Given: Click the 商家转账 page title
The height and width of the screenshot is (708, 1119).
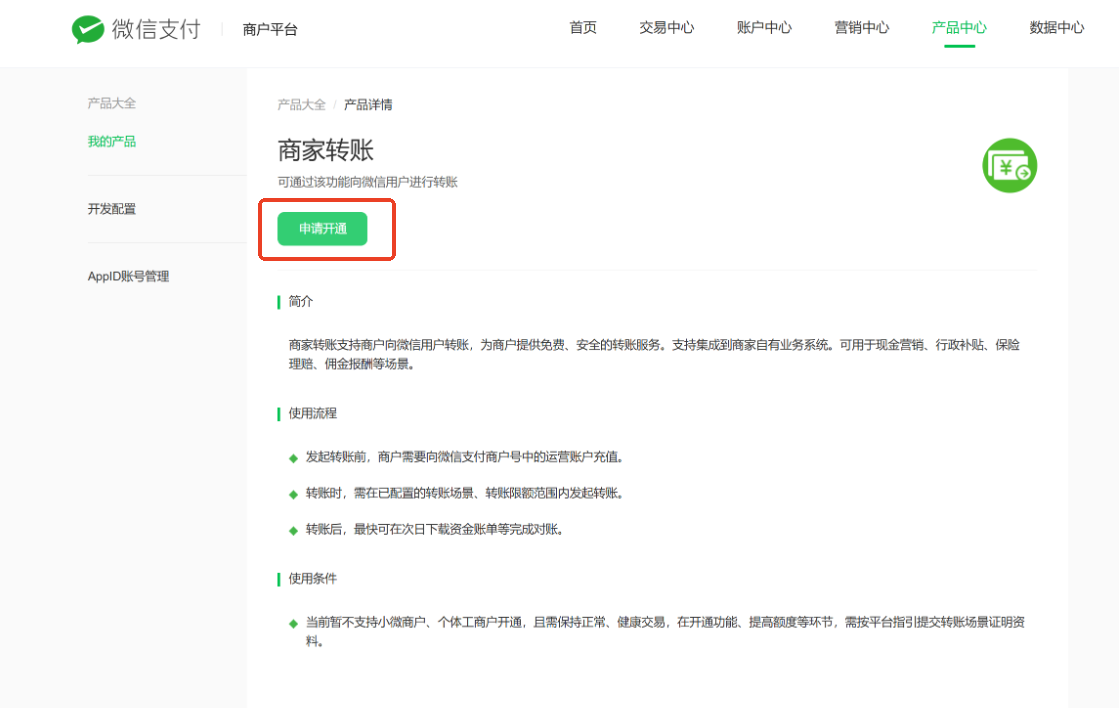Looking at the screenshot, I should [x=325, y=150].
